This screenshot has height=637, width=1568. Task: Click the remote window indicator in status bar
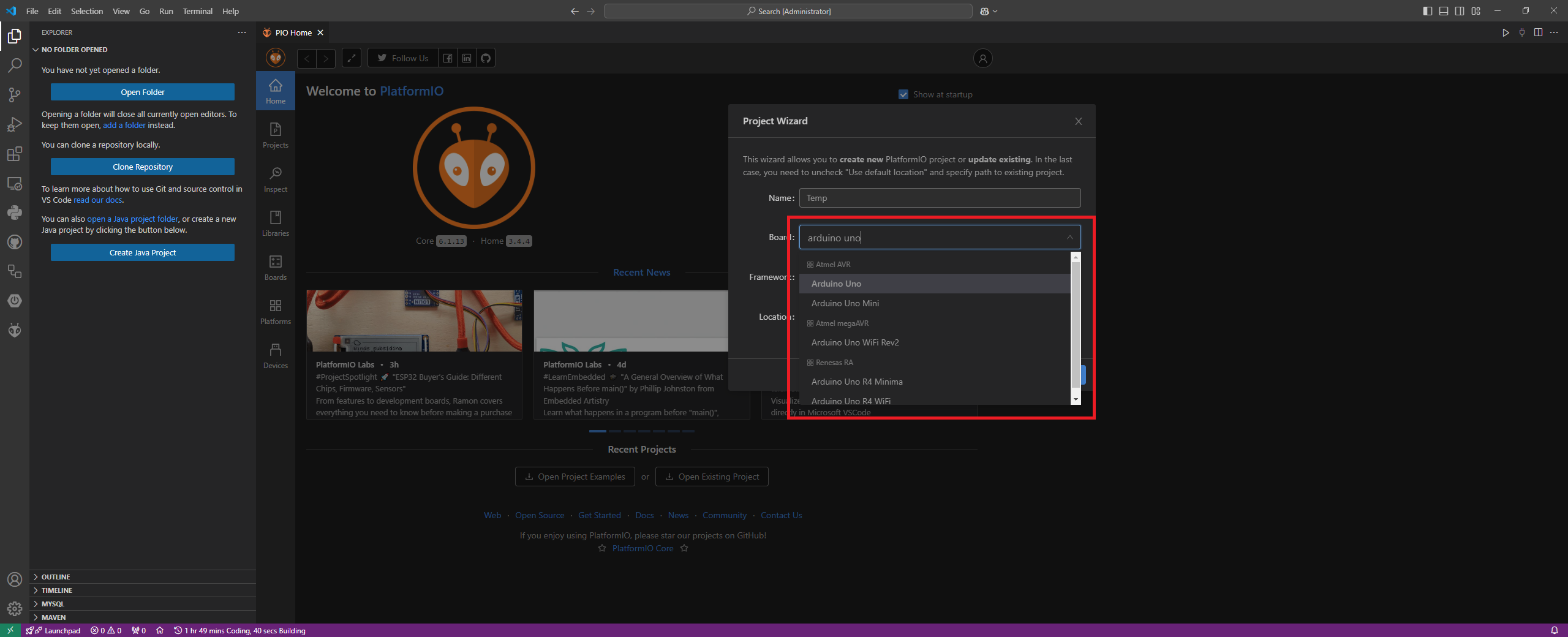coord(10,630)
